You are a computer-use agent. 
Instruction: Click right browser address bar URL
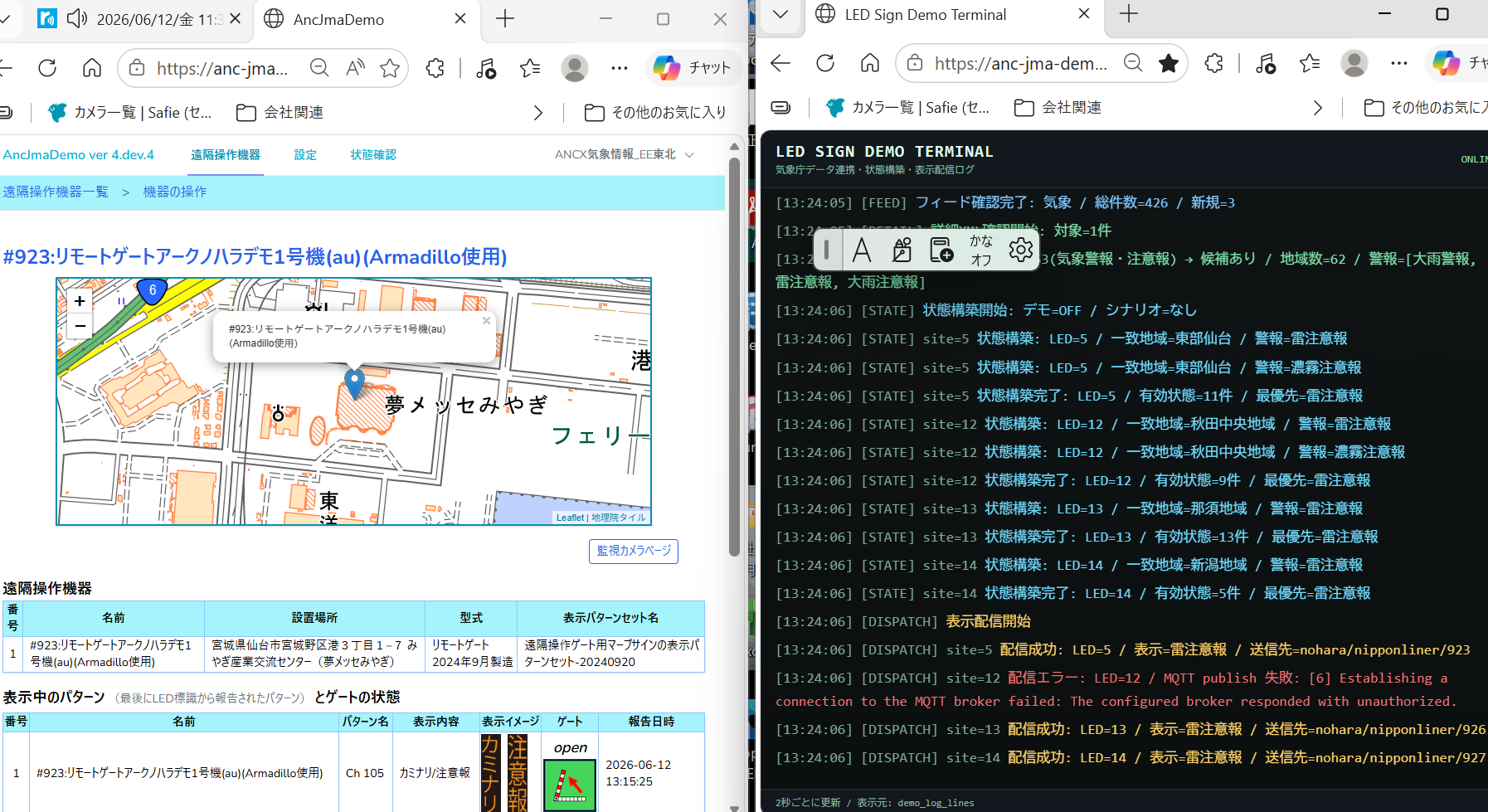1021,63
